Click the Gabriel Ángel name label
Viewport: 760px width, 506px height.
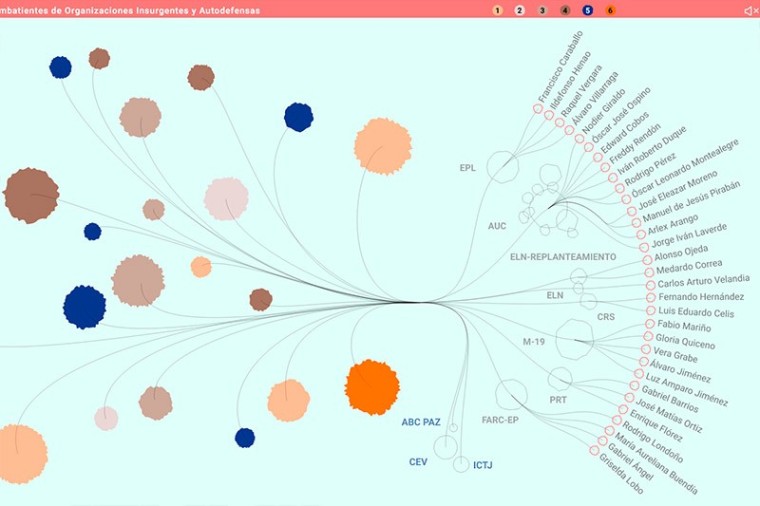[x=630, y=460]
